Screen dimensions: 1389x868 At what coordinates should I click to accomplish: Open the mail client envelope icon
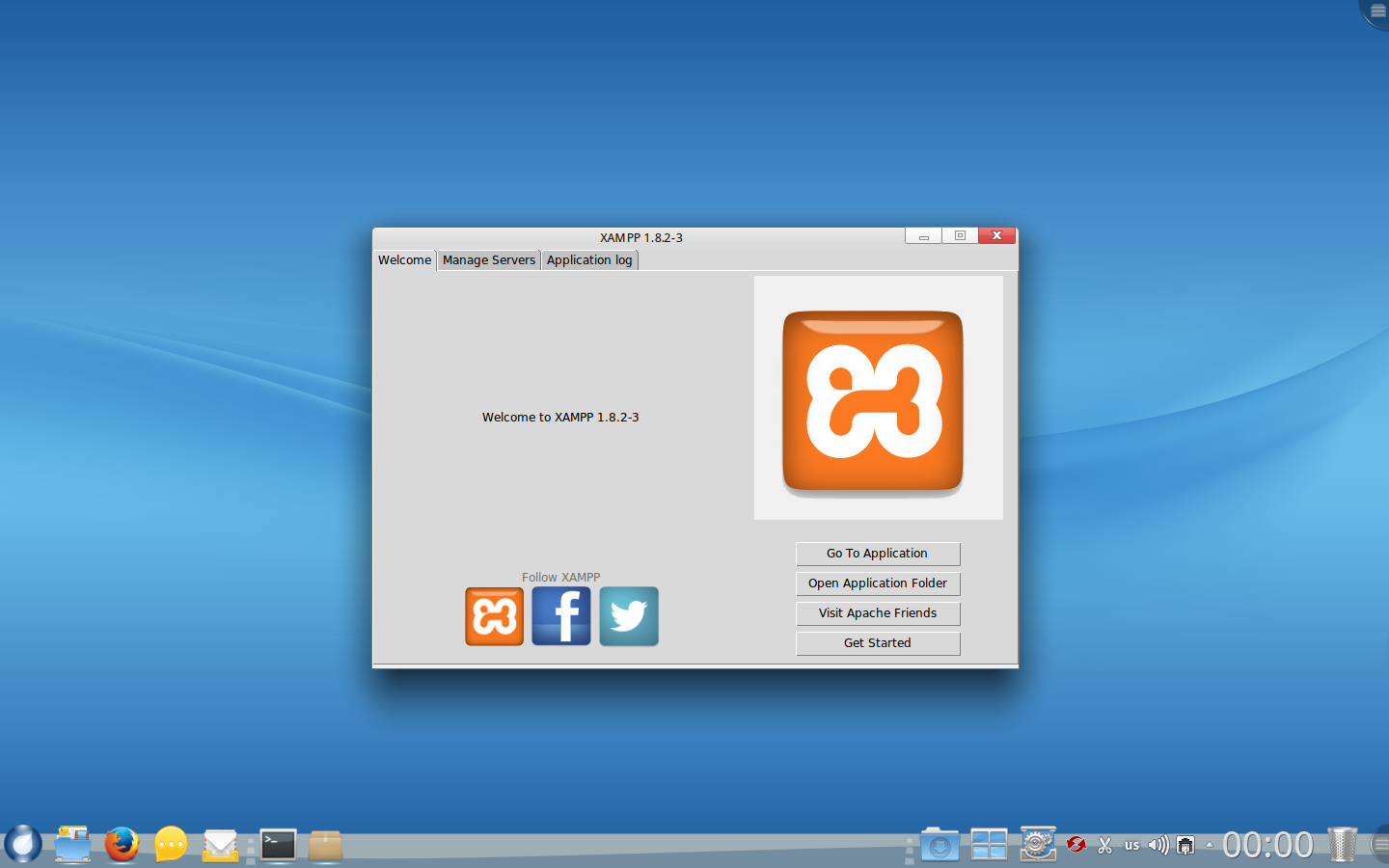coord(221,846)
